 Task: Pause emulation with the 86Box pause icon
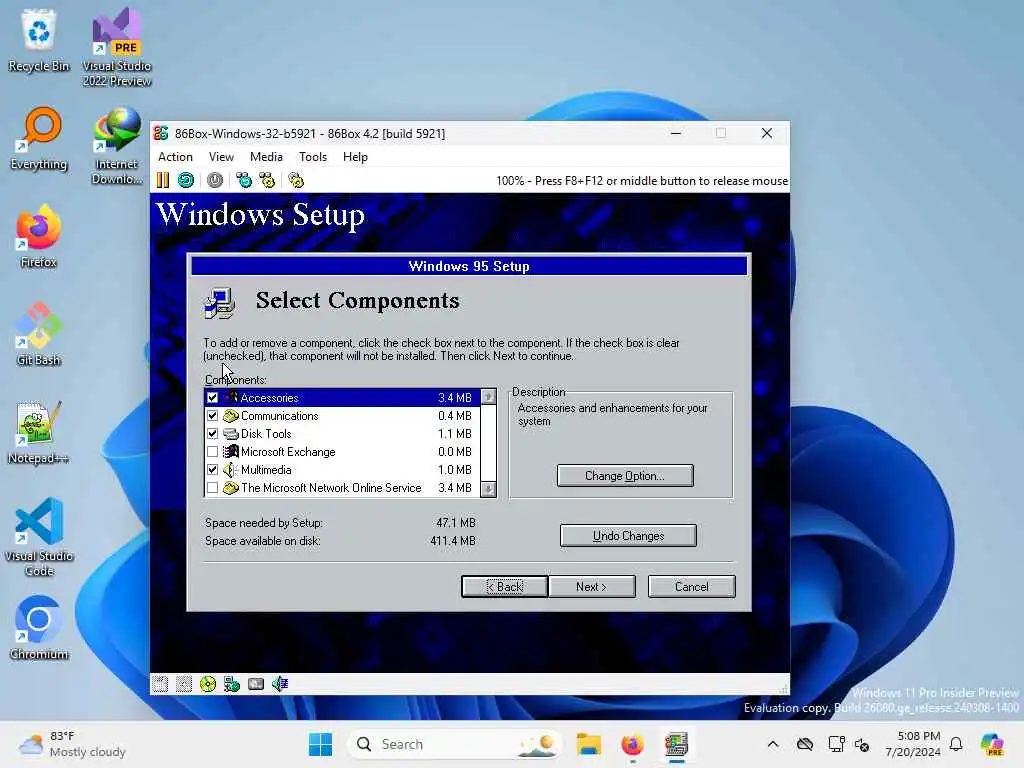pyautogui.click(x=163, y=180)
